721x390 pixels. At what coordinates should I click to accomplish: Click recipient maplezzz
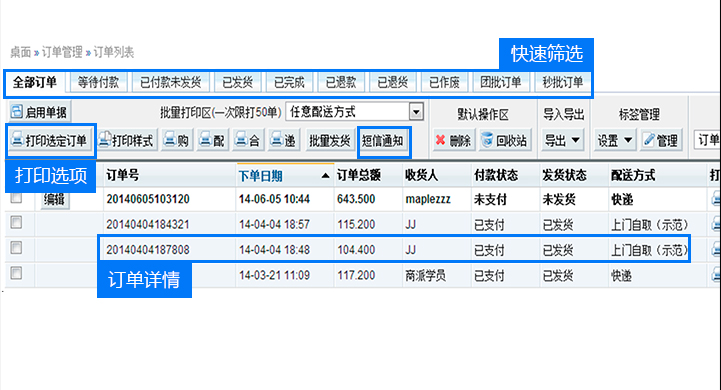[x=428, y=200]
